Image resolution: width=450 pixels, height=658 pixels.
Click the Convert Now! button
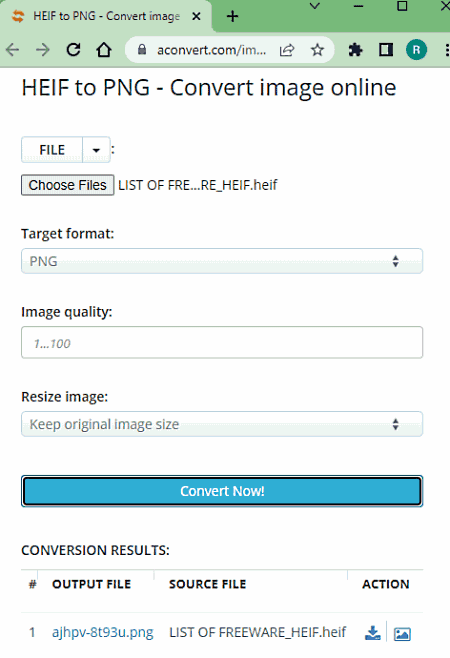click(222, 491)
